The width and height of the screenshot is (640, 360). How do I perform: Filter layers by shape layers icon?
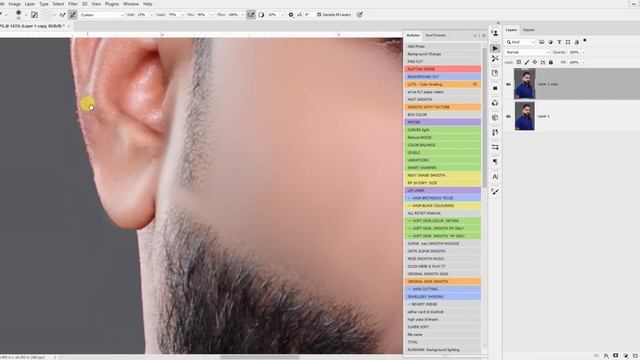568,42
